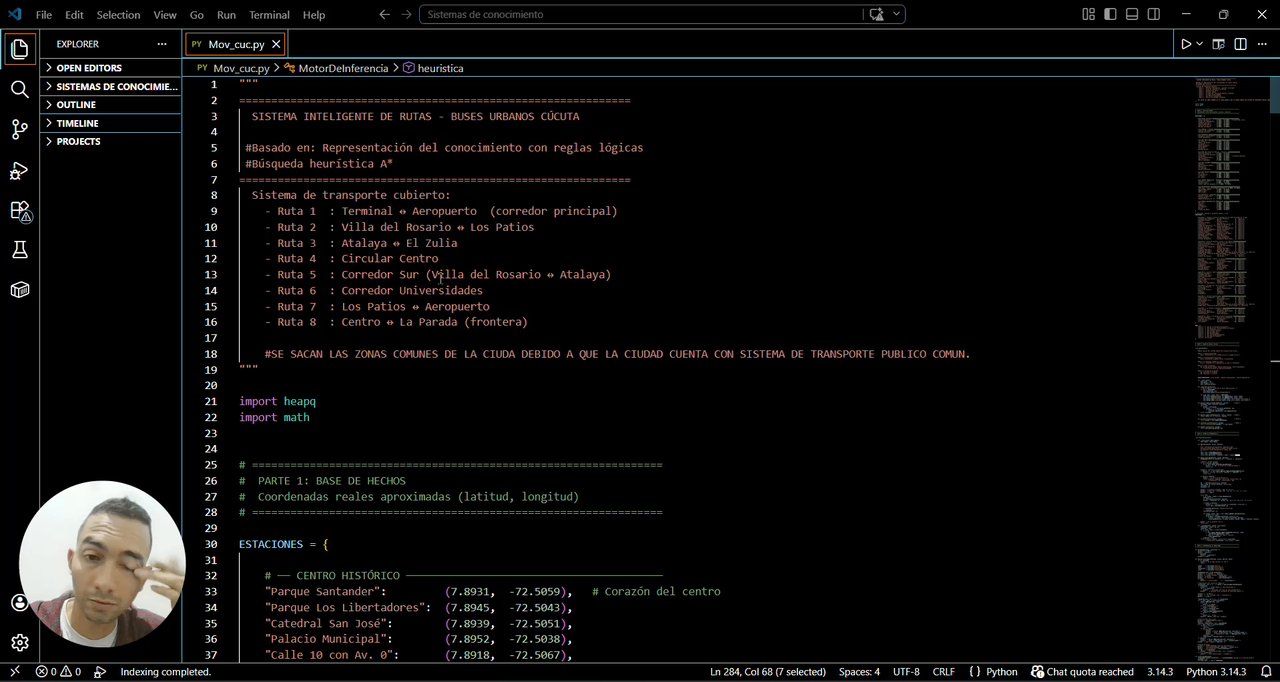The height and width of the screenshot is (682, 1280).
Task: Open the Testing flask icon
Action: [19, 250]
